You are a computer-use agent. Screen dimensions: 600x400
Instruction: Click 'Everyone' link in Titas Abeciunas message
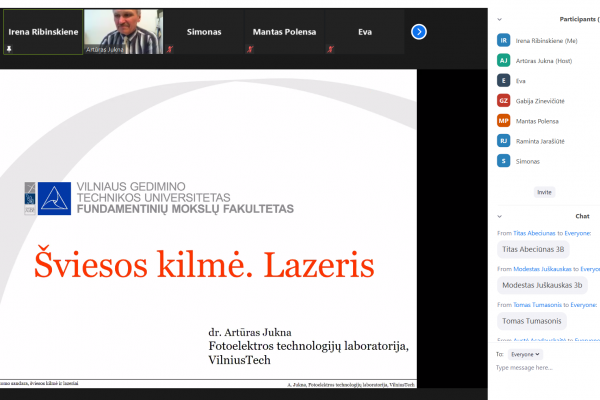click(577, 233)
